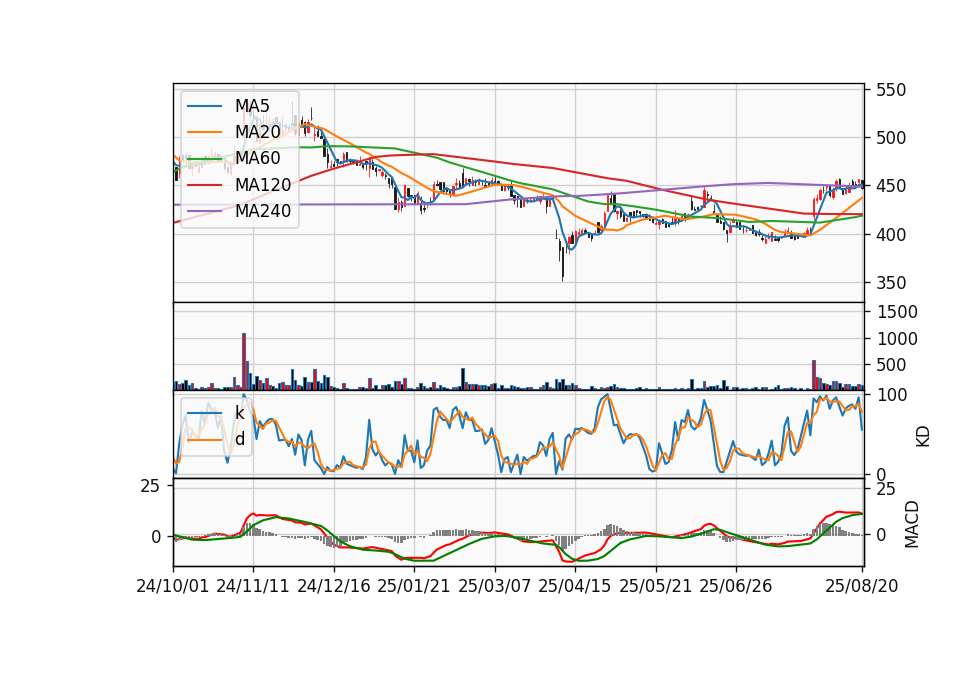Click the 24/12/16 date tick label

pos(334,586)
